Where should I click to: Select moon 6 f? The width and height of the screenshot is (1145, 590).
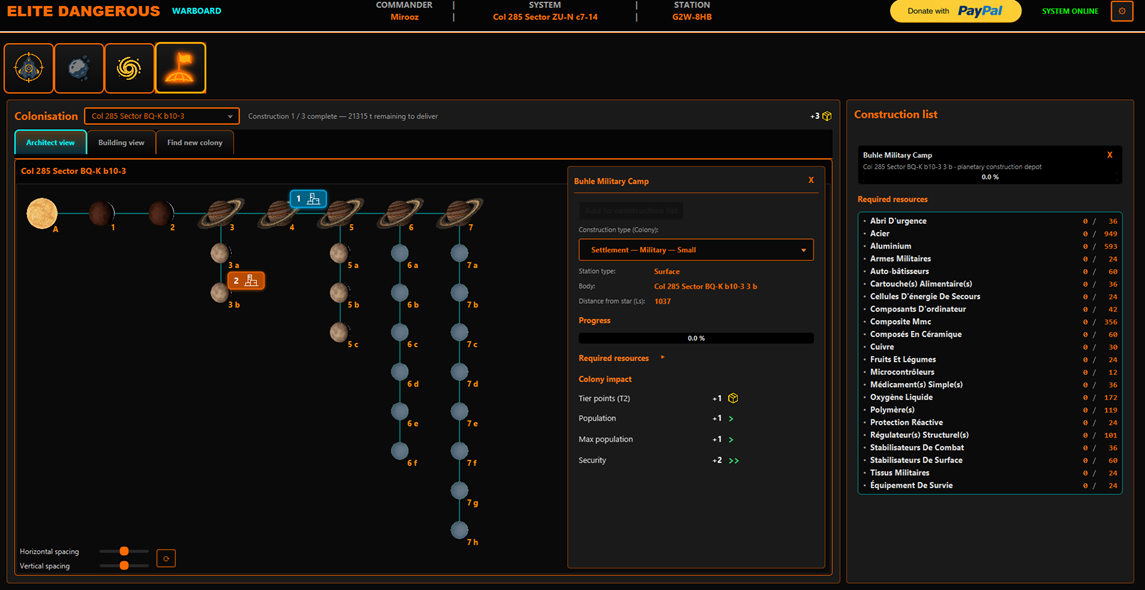(399, 451)
